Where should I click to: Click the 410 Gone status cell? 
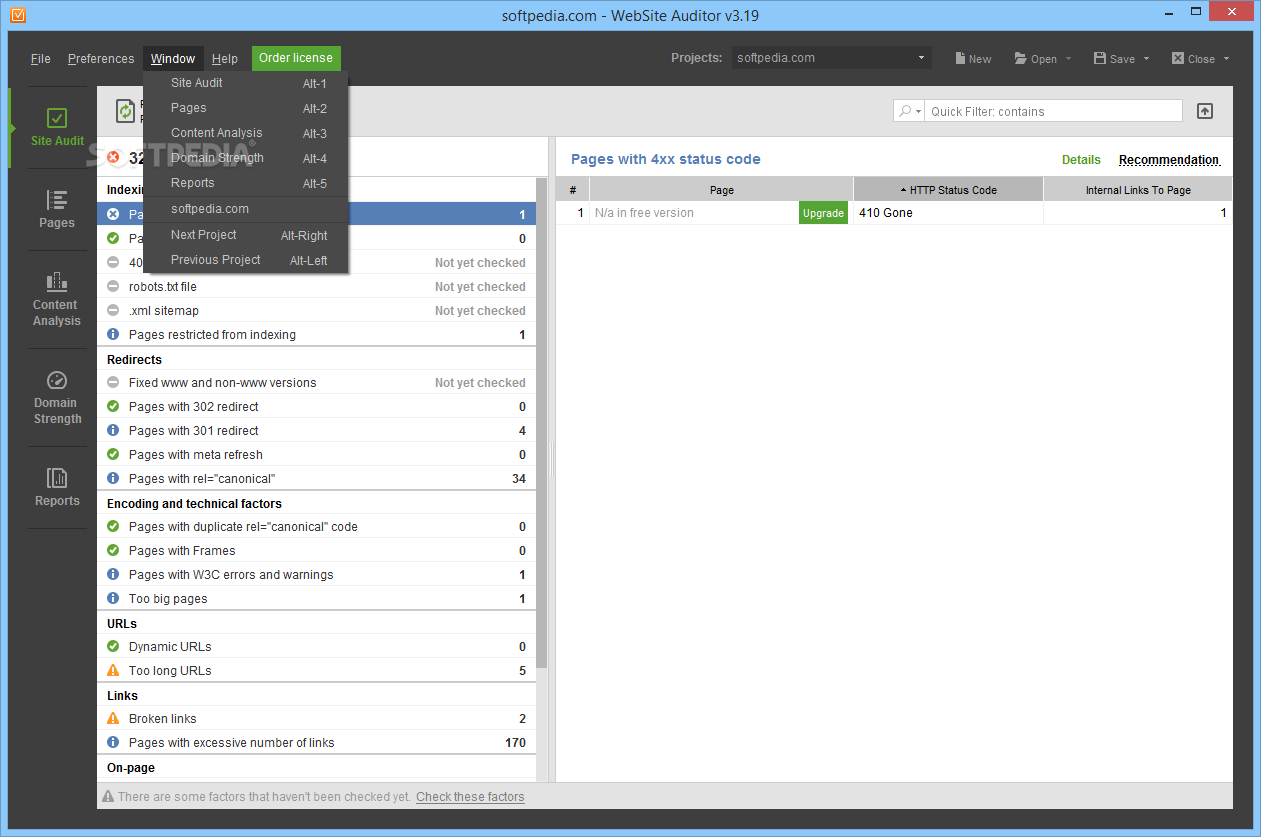click(948, 213)
